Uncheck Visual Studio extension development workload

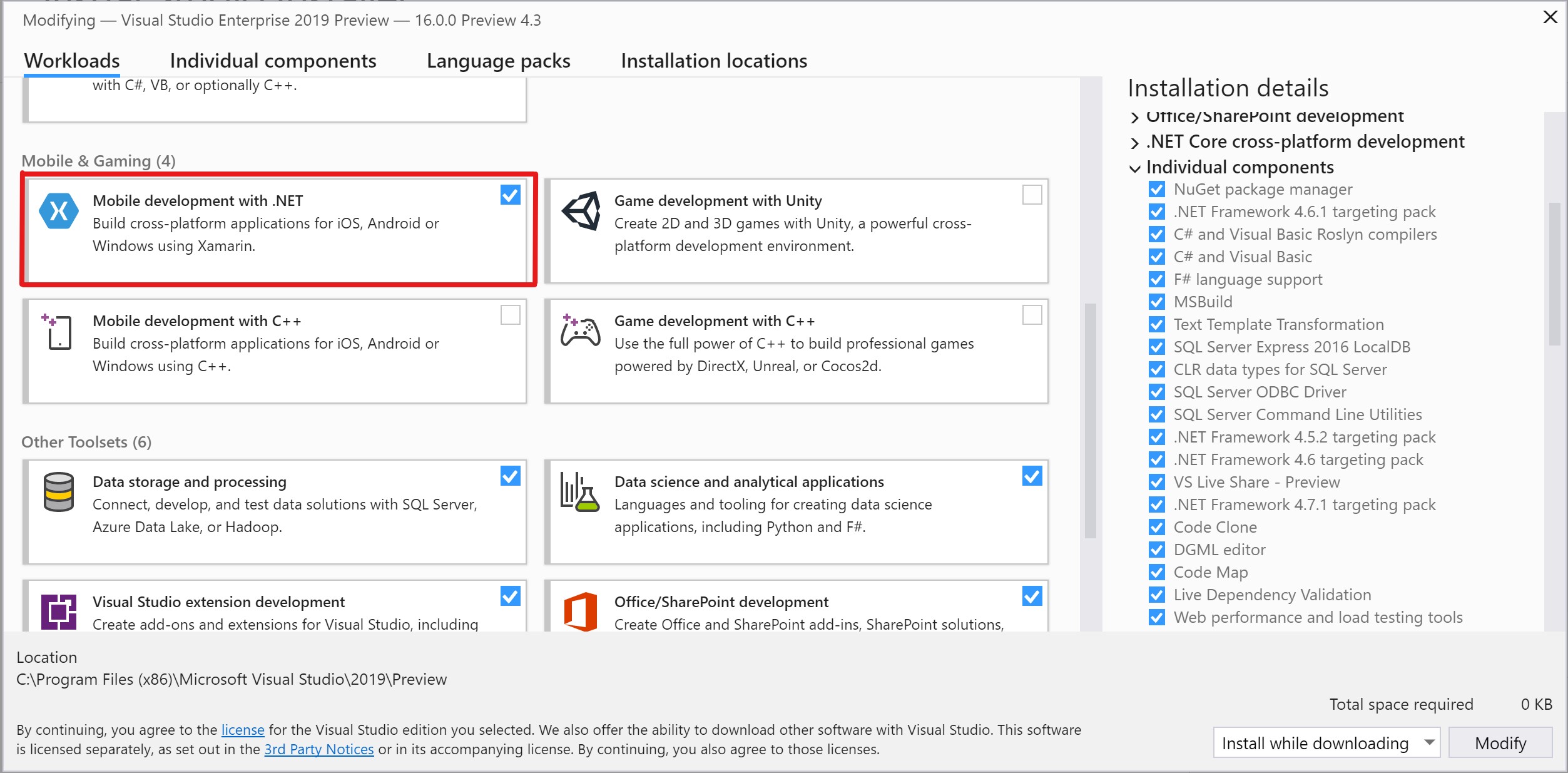511,596
